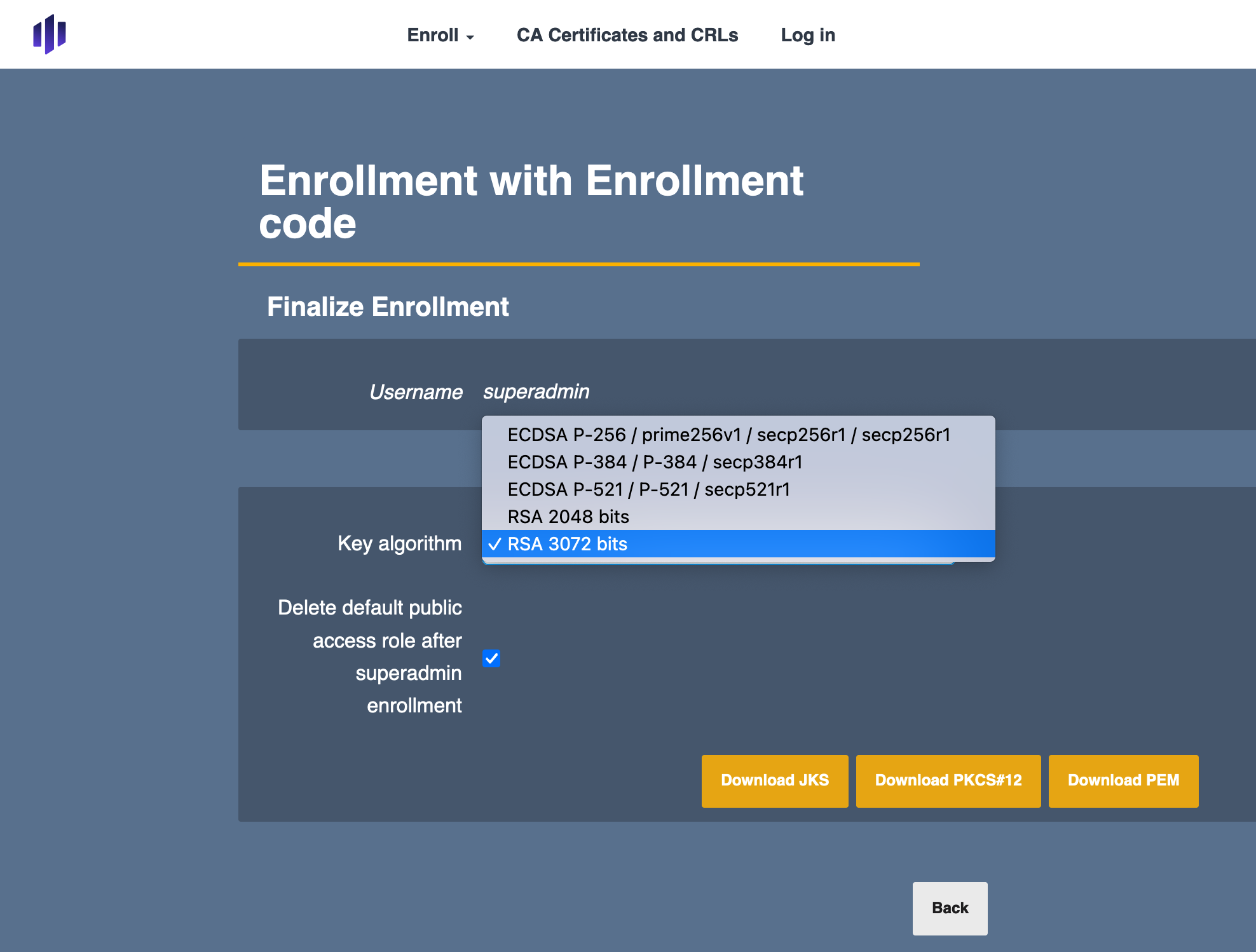Open CA Certificates and CRLs page

[x=627, y=35]
